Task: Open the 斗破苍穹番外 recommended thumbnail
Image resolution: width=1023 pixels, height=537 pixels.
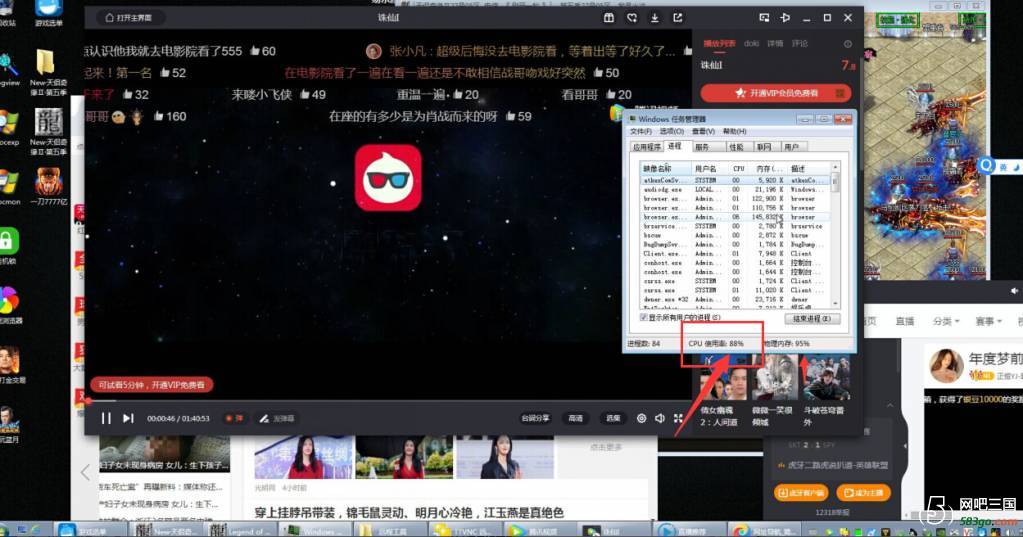Action: 826,378
